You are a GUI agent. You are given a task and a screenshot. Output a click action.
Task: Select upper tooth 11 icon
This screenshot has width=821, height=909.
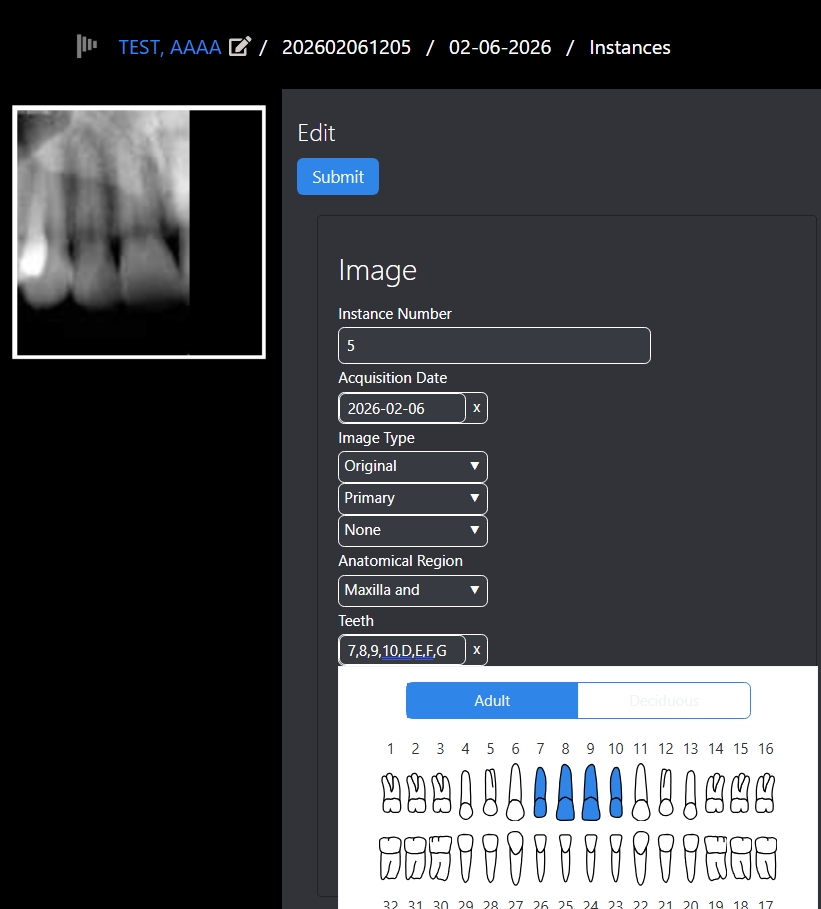[641, 791]
